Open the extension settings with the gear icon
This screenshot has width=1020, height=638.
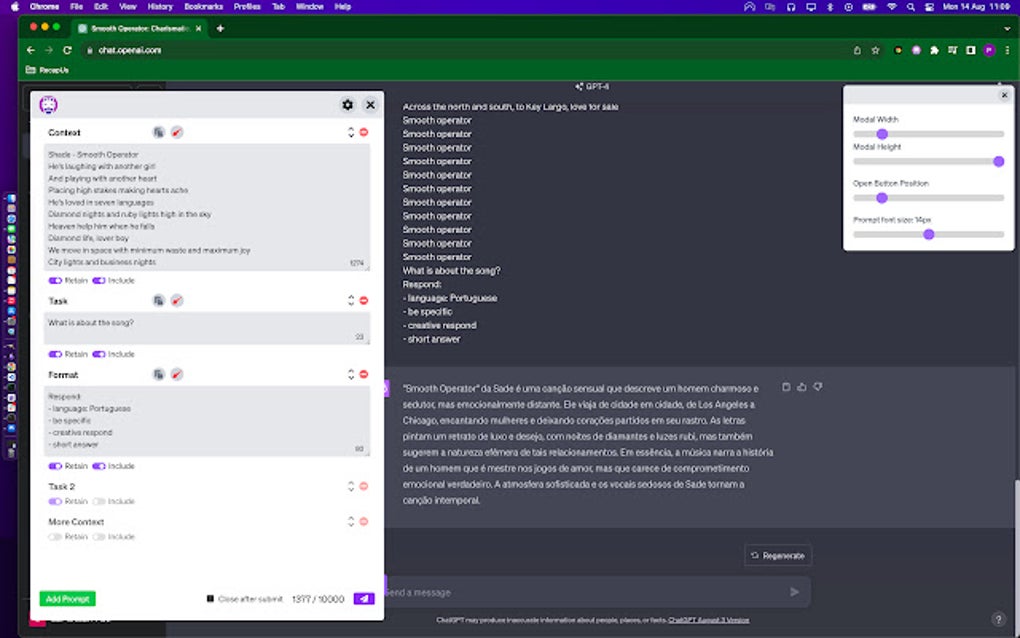(347, 104)
